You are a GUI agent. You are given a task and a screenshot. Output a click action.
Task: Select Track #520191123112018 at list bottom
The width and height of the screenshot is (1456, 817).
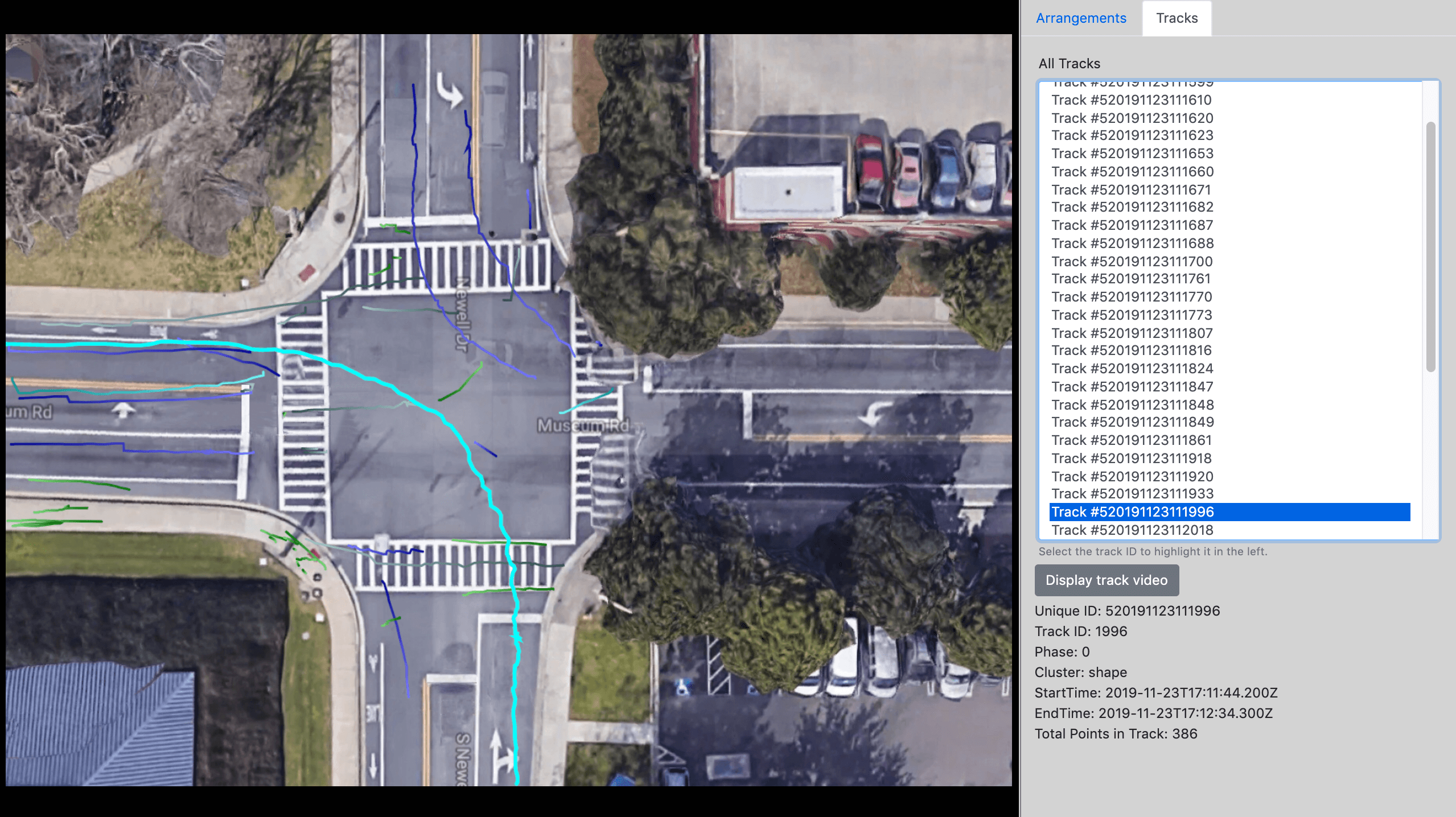pos(1132,530)
